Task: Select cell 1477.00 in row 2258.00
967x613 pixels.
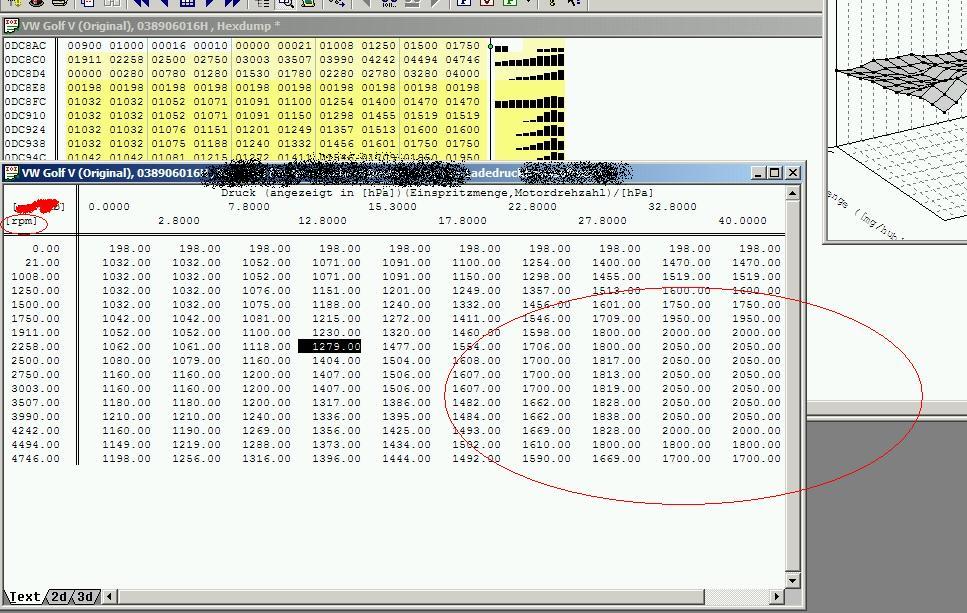Action: click(406, 347)
